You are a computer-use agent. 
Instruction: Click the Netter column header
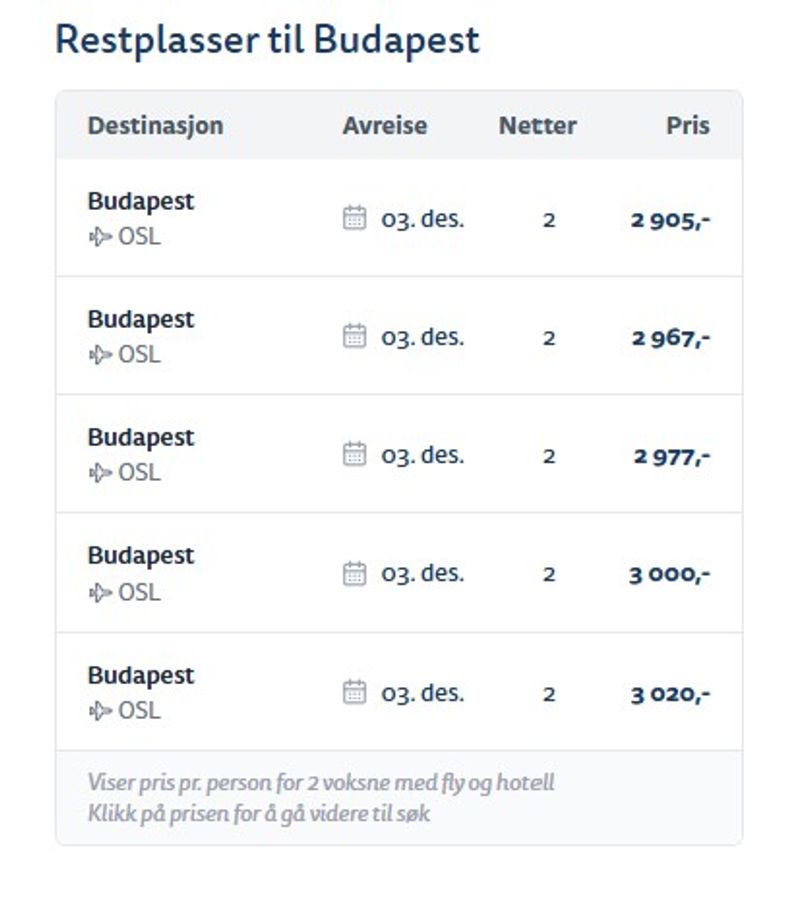[538, 125]
